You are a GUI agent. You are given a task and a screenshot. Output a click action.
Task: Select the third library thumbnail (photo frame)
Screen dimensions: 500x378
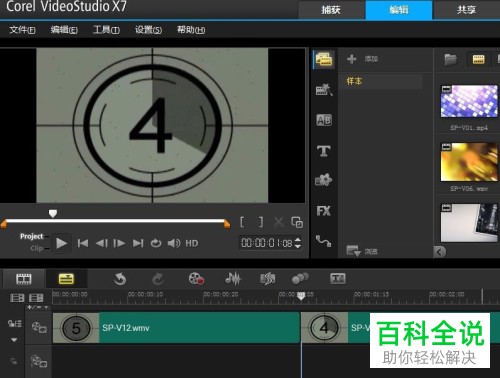tap(469, 223)
